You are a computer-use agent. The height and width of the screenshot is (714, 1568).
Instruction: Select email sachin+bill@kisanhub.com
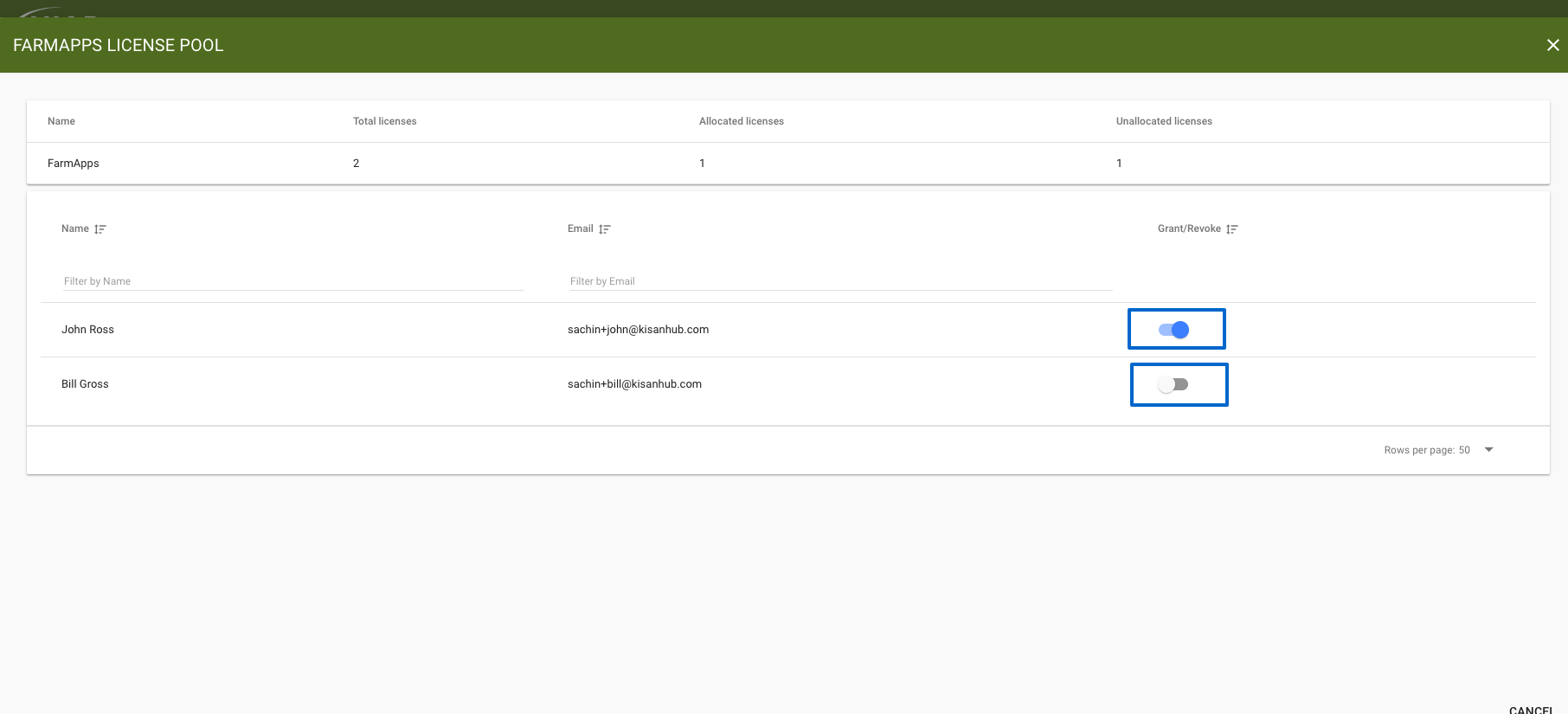pos(634,384)
